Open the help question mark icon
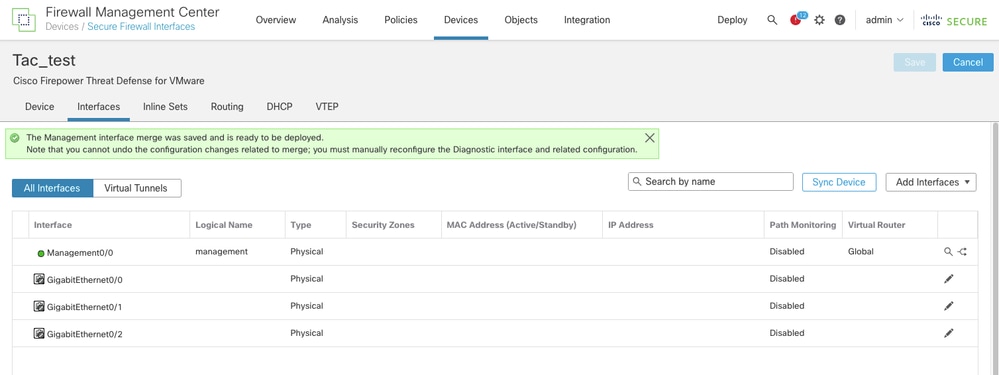Image resolution: width=999 pixels, height=375 pixels. [x=840, y=20]
